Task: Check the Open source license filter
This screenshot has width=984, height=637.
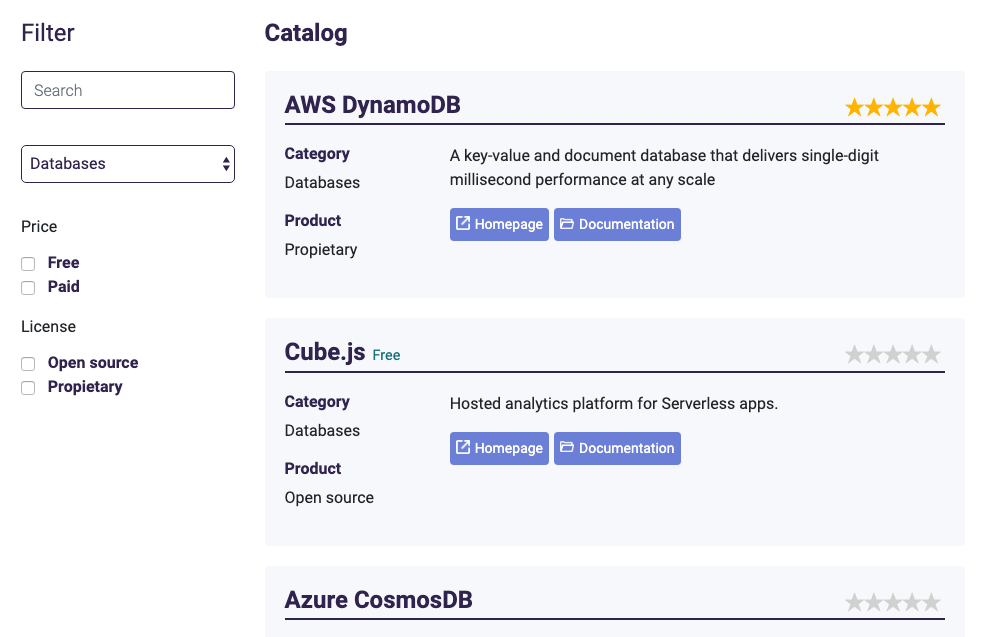Action: pyautogui.click(x=28, y=364)
